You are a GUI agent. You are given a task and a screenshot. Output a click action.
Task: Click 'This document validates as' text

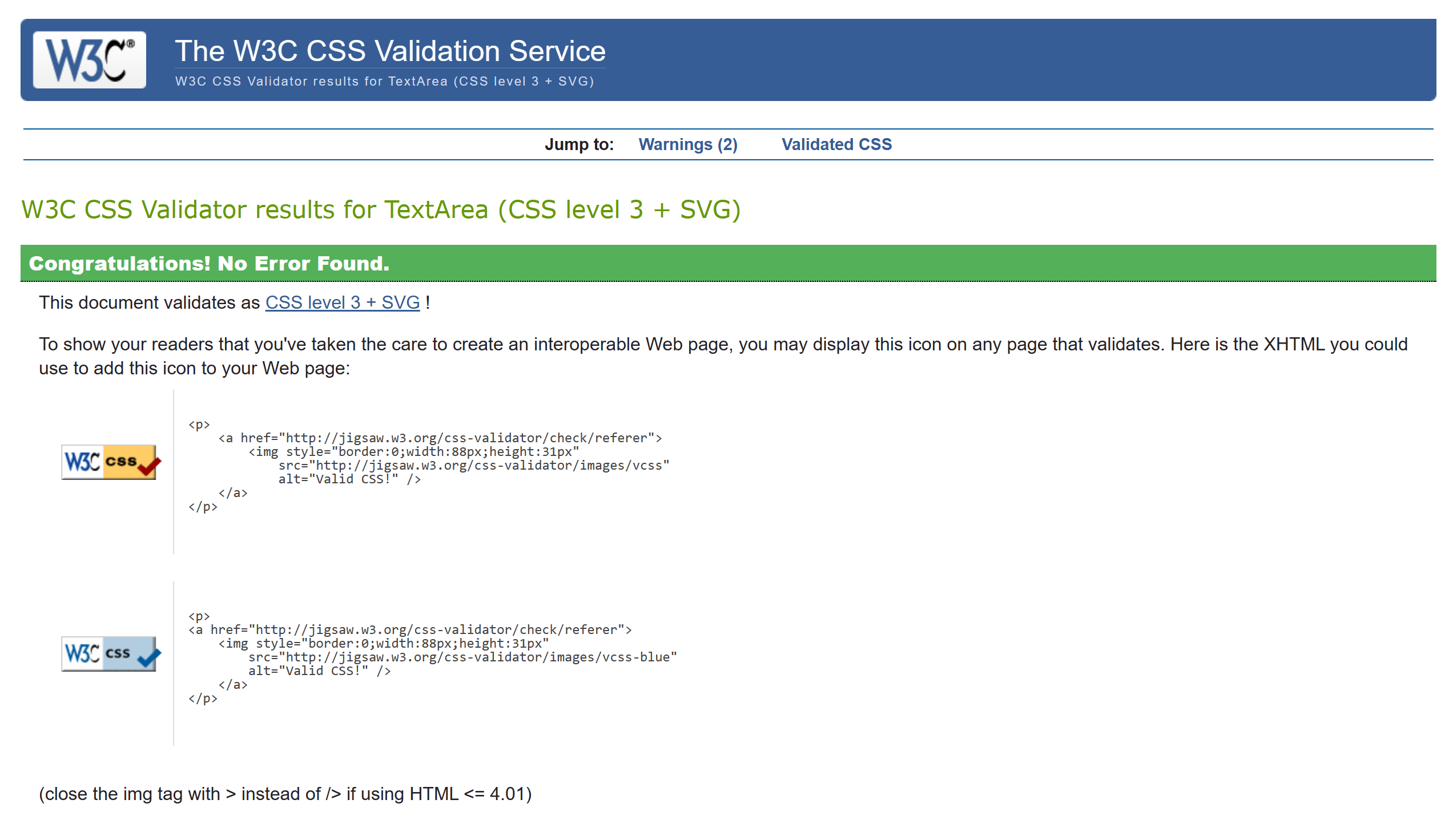(150, 302)
